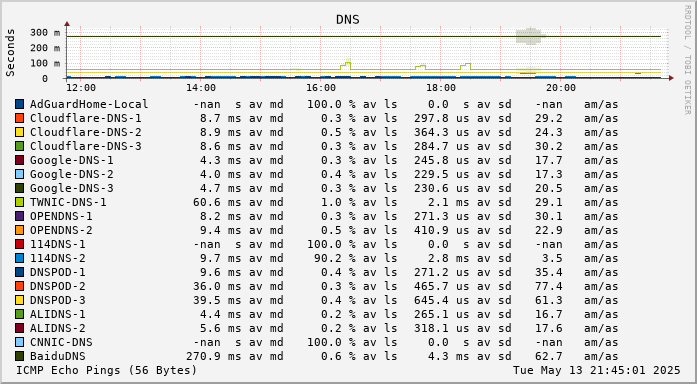Click the 39.5 ms DNSPOD-3 median value
Screen dimensions: 697x384
(x=216, y=300)
